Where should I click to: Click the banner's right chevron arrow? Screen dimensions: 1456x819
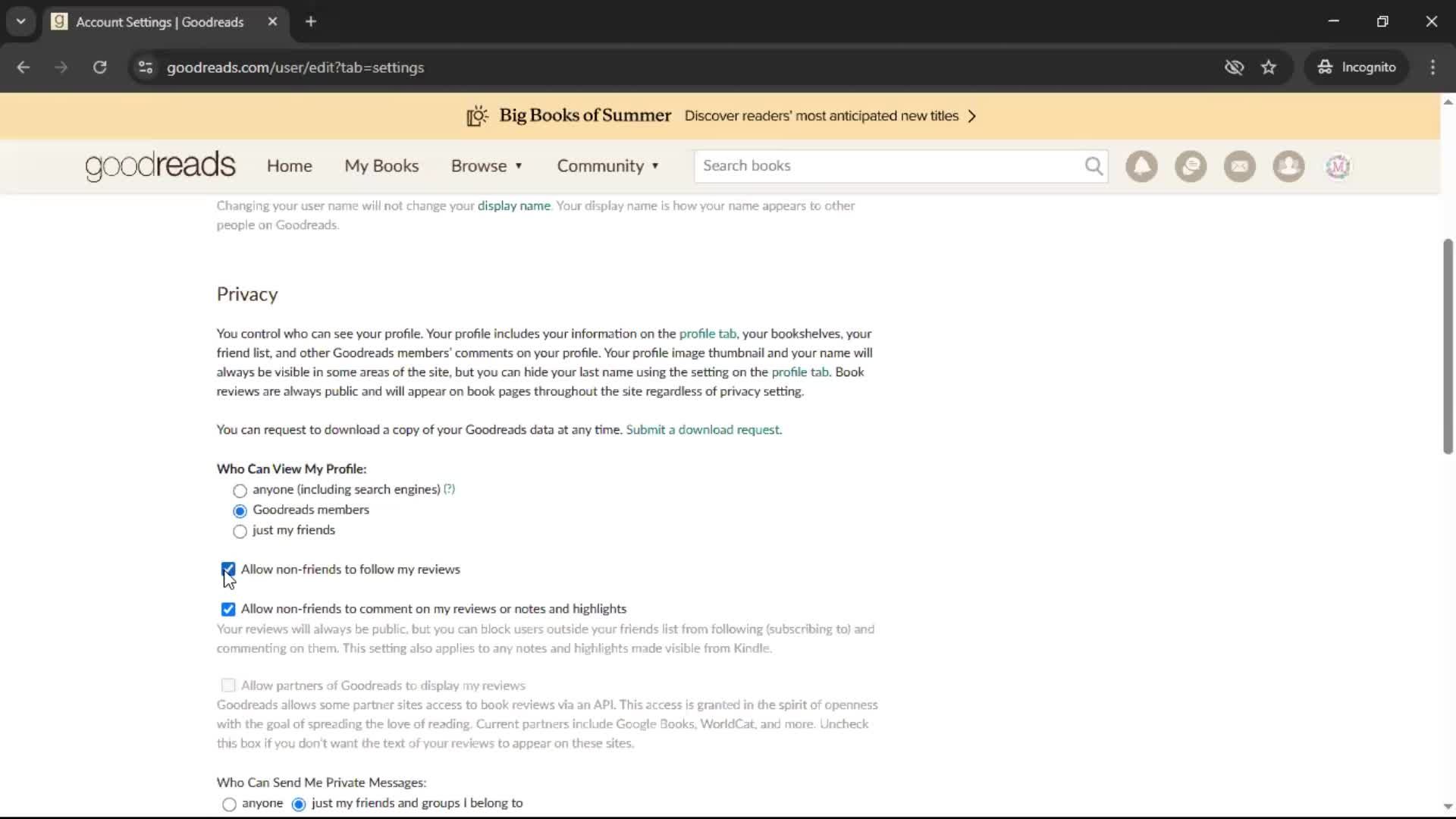tap(972, 116)
